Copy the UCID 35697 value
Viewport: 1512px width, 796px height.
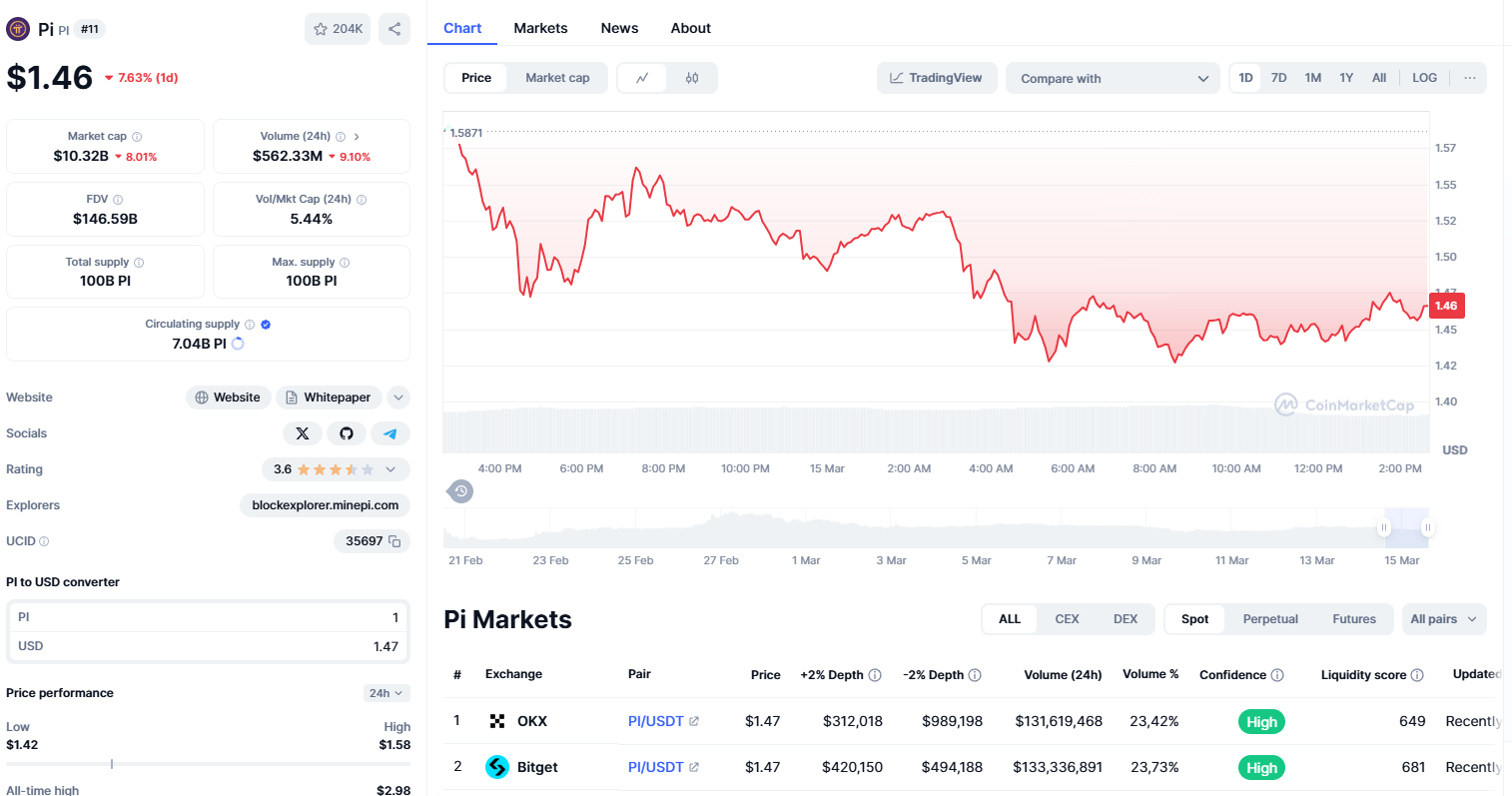tap(394, 541)
